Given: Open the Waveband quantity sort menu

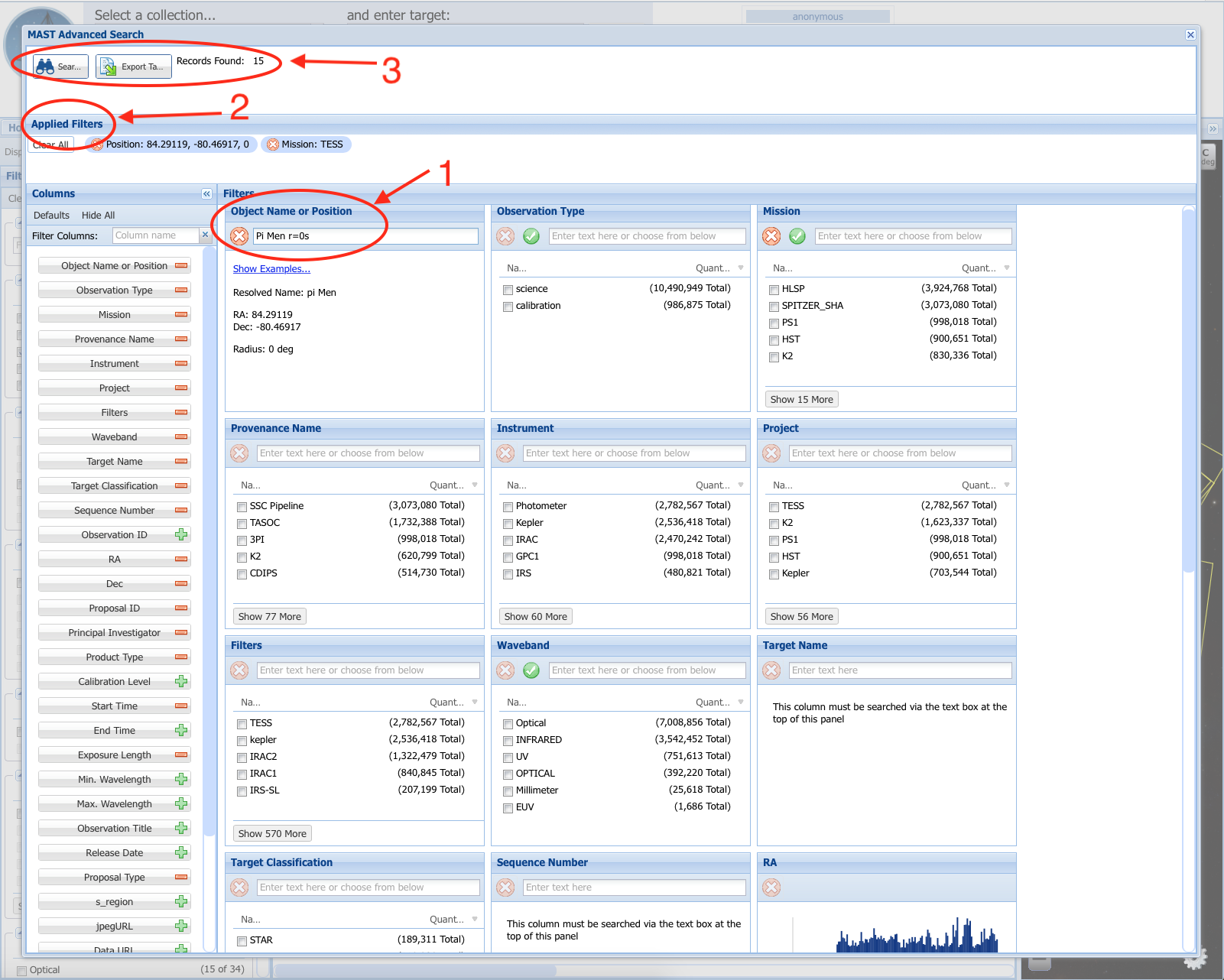Looking at the screenshot, I should (741, 703).
